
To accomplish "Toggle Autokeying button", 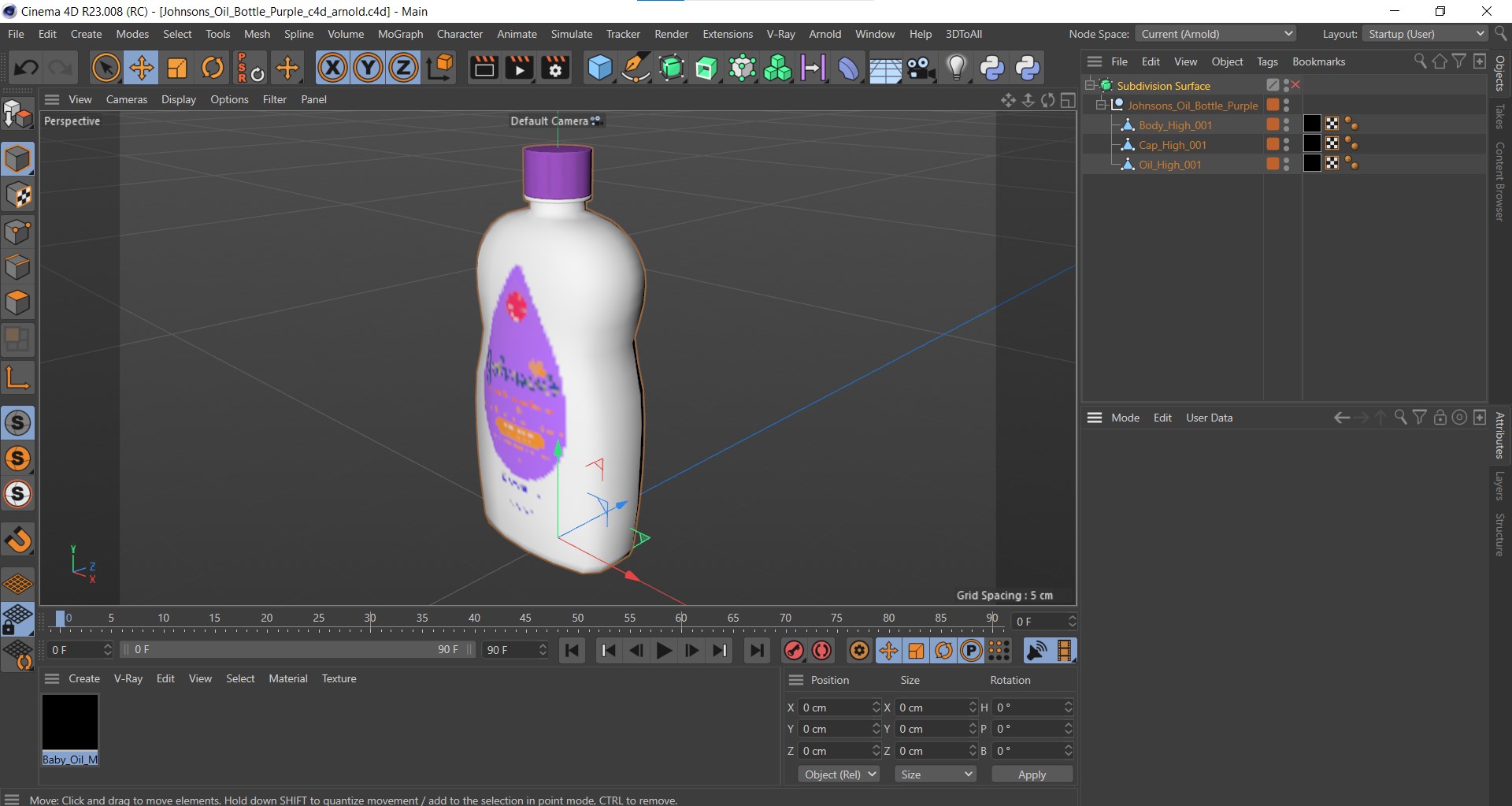I will click(821, 651).
